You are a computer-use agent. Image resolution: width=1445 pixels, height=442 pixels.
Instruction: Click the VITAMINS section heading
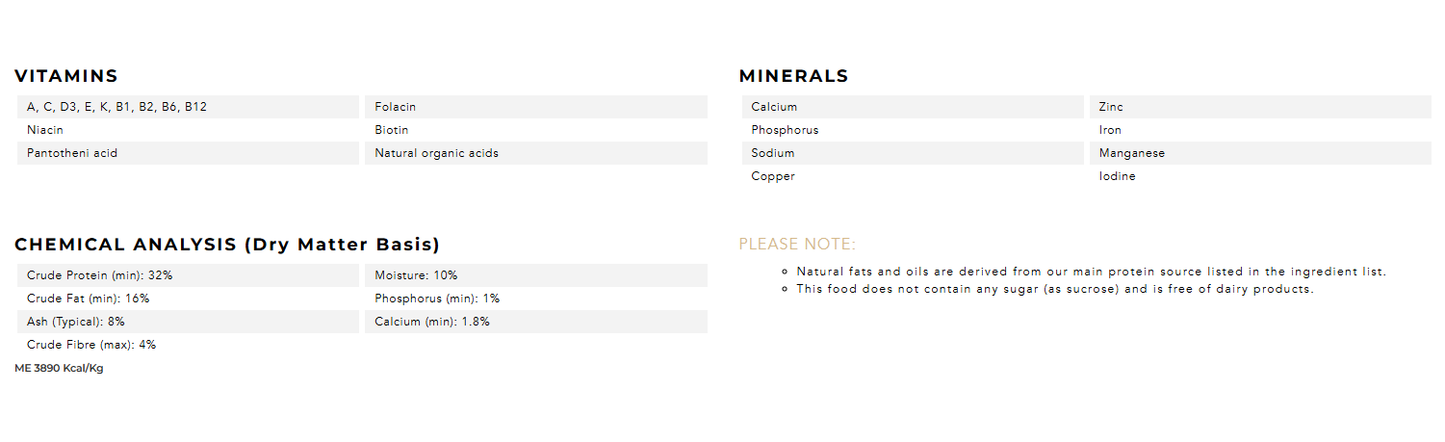(x=66, y=76)
